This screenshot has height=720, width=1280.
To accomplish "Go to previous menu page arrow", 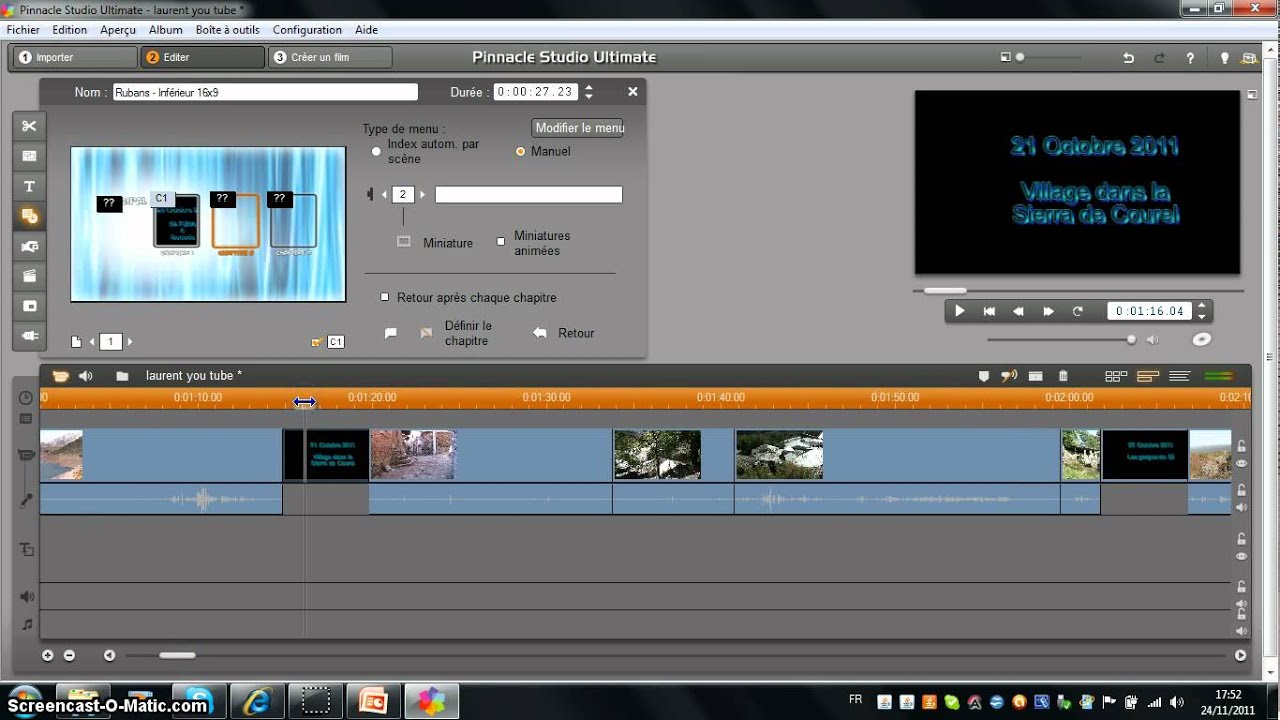I will pos(92,342).
